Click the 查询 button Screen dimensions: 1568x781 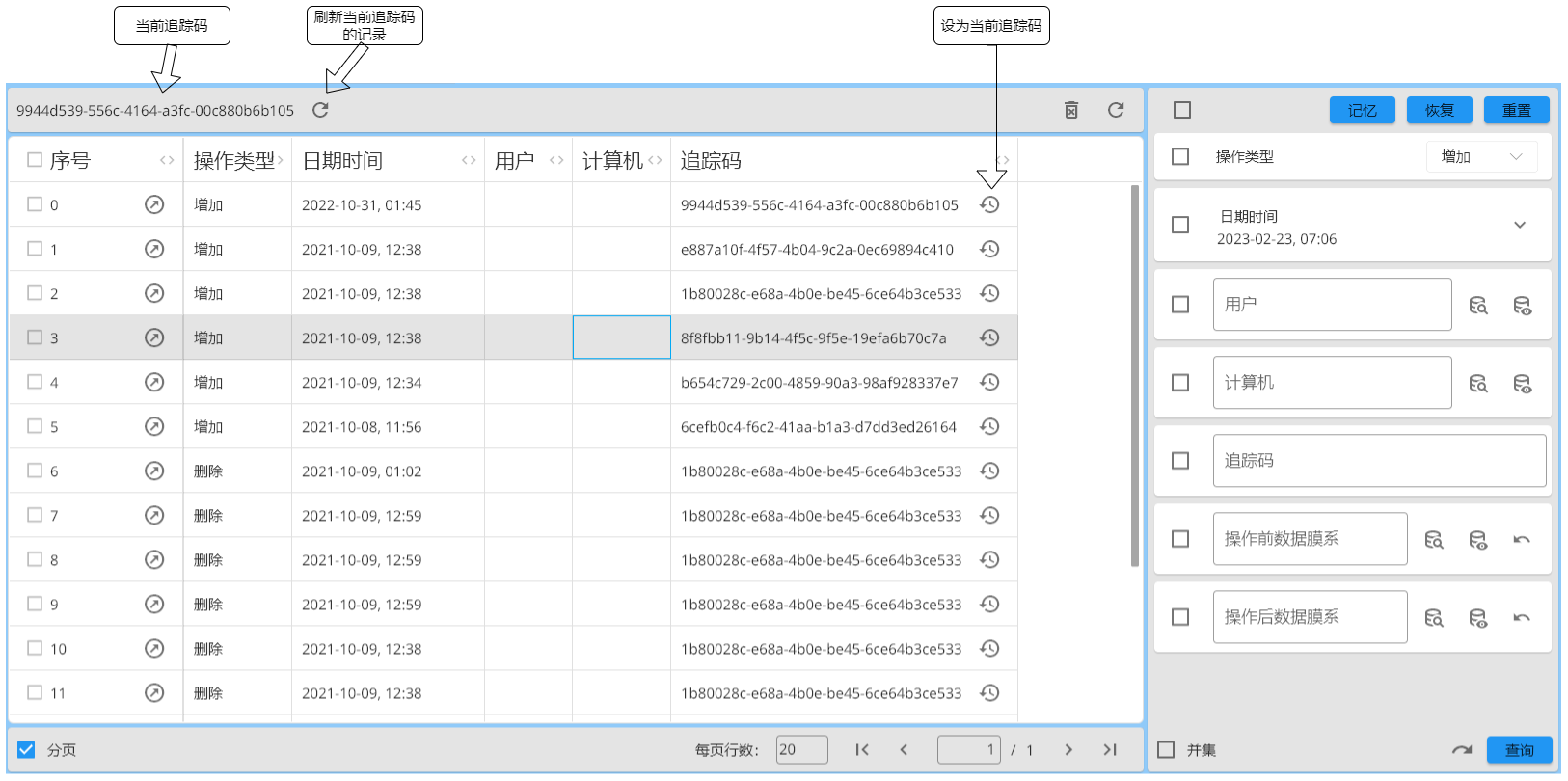tap(1519, 750)
